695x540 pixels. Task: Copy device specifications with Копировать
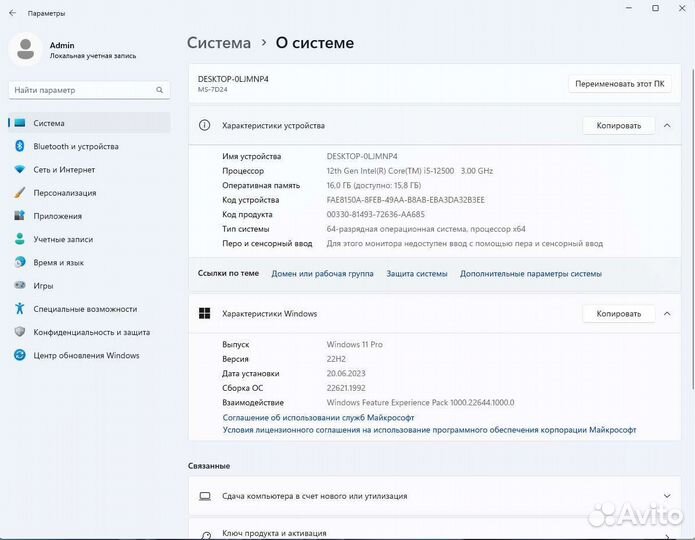point(619,125)
